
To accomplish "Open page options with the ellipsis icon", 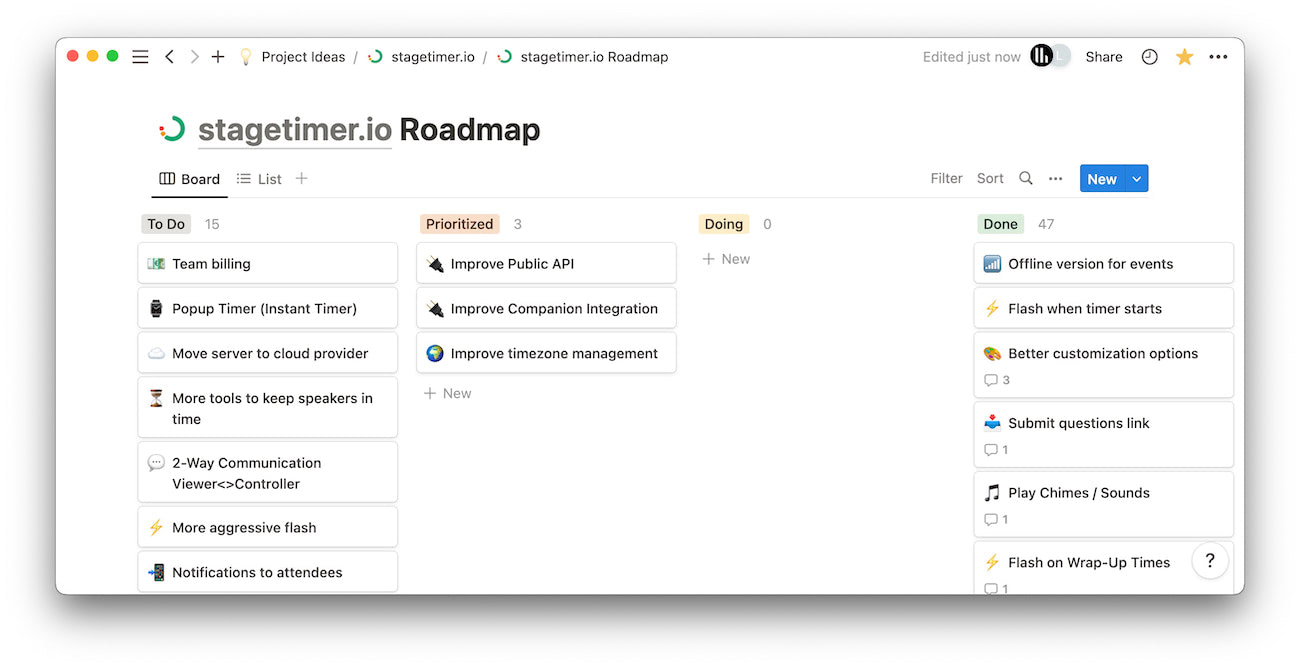I will [x=1218, y=56].
